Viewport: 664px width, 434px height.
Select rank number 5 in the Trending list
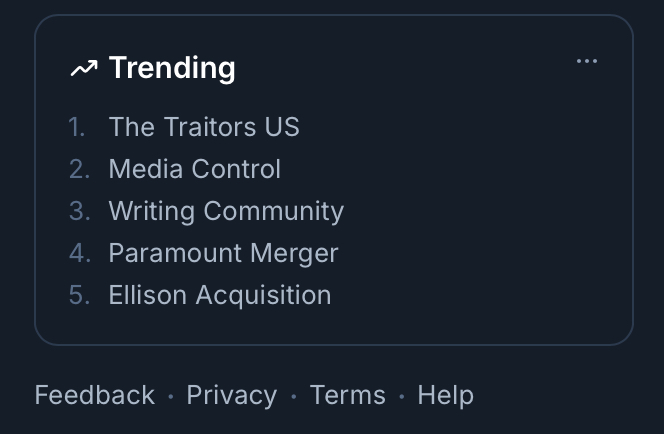[79, 295]
